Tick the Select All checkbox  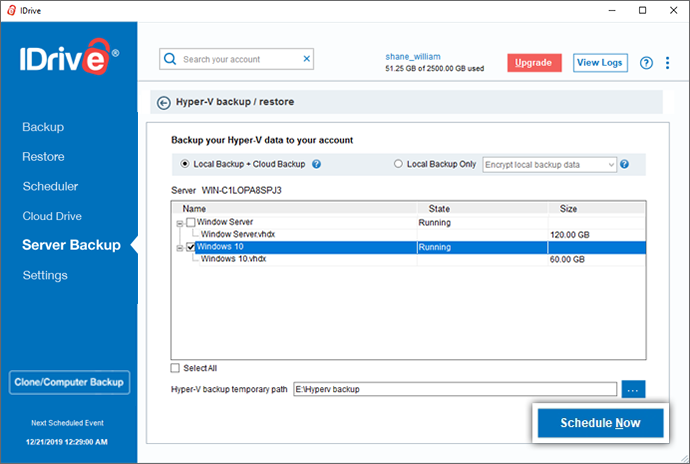(x=175, y=368)
